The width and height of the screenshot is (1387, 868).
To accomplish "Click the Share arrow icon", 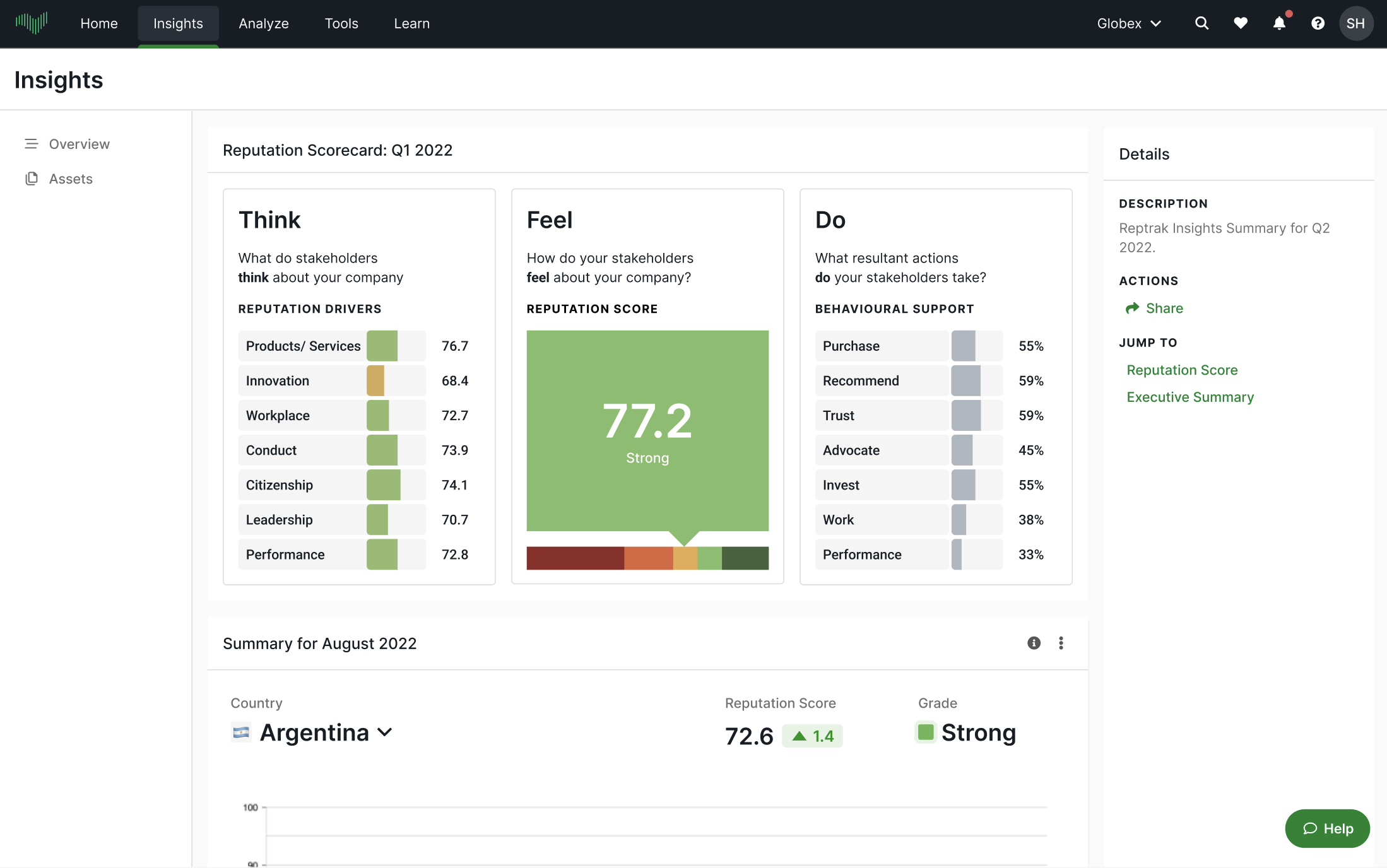I will pos(1132,308).
